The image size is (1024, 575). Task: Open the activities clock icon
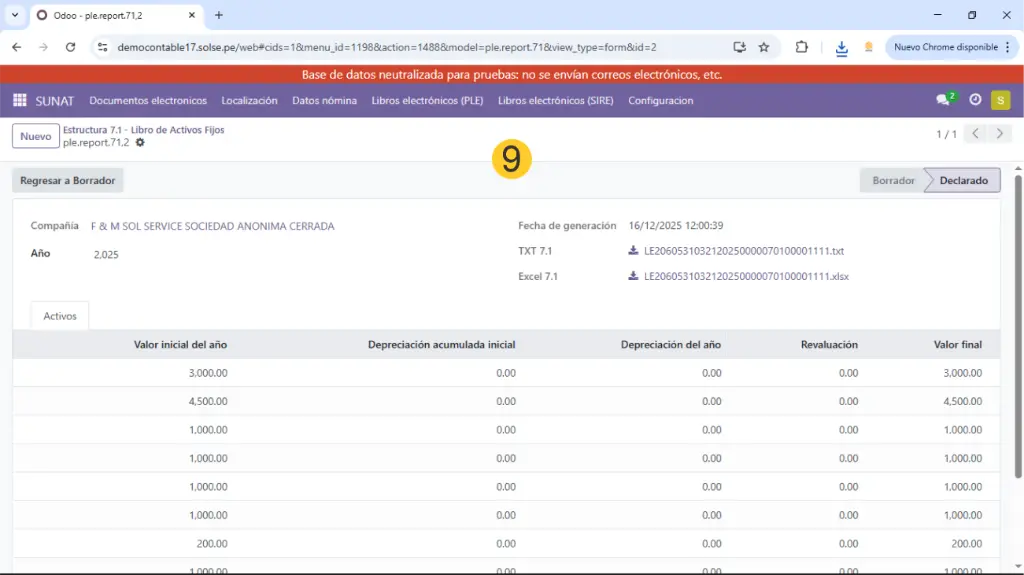click(975, 100)
